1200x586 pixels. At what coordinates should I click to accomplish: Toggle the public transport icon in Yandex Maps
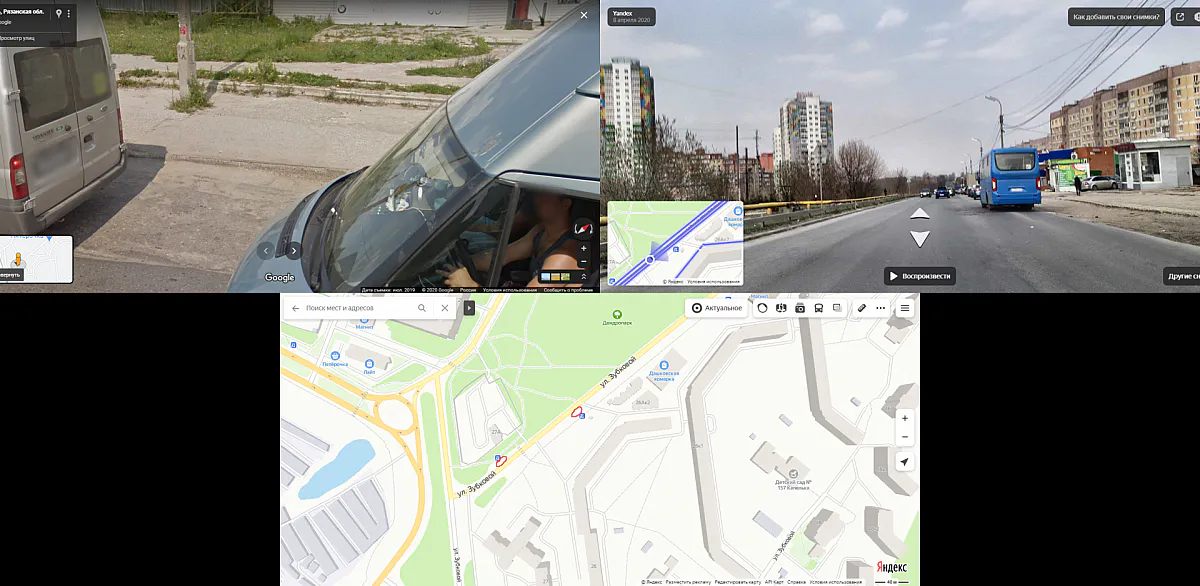819,308
